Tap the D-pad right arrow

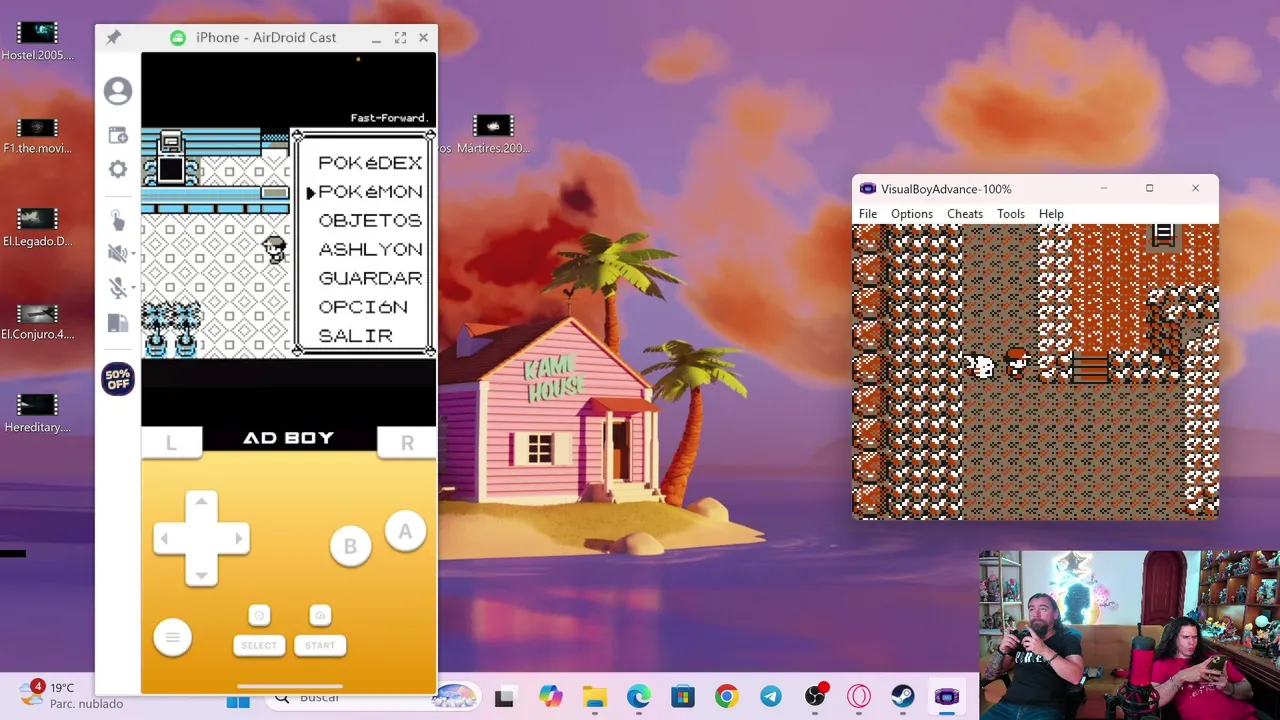point(237,538)
